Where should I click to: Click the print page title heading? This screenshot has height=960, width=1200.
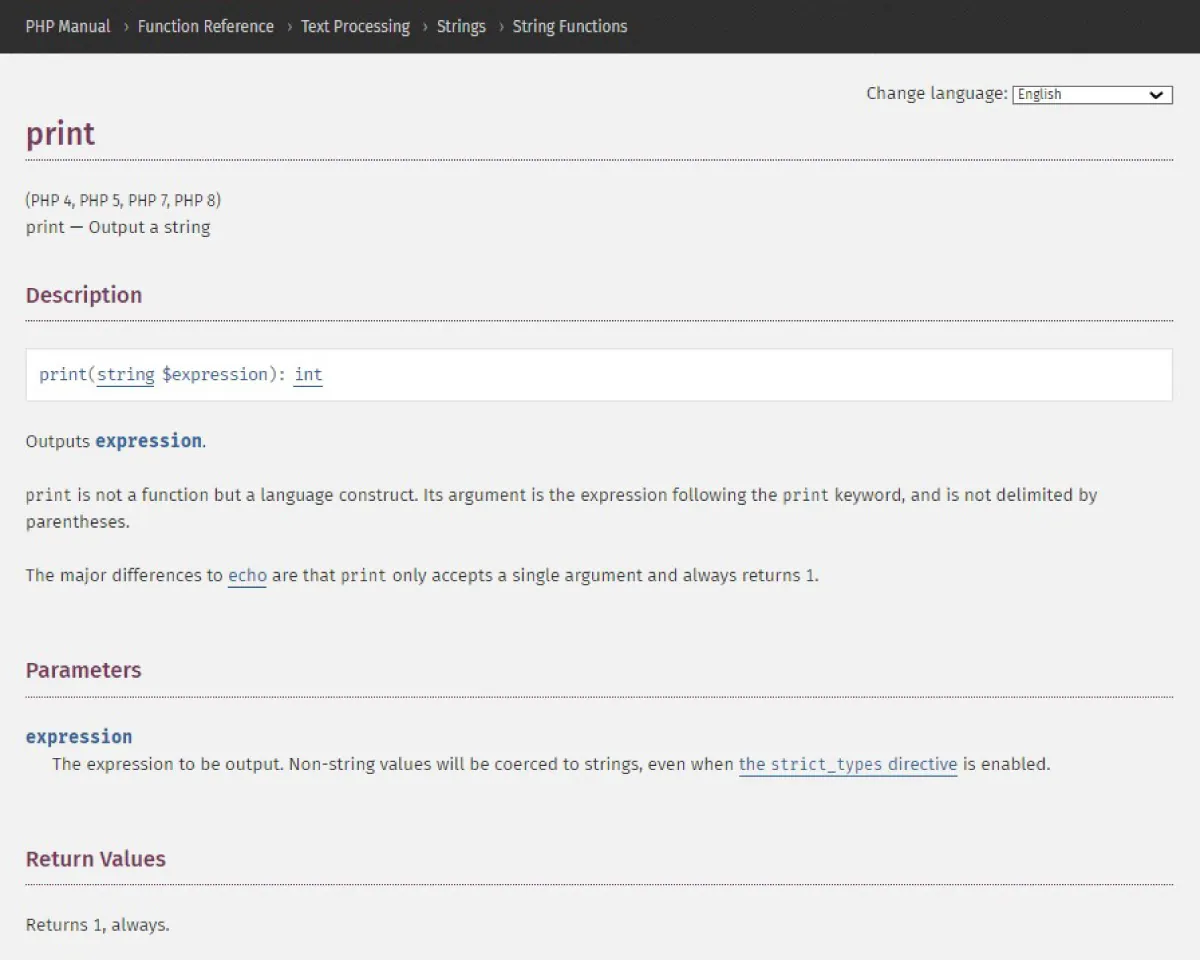click(60, 134)
